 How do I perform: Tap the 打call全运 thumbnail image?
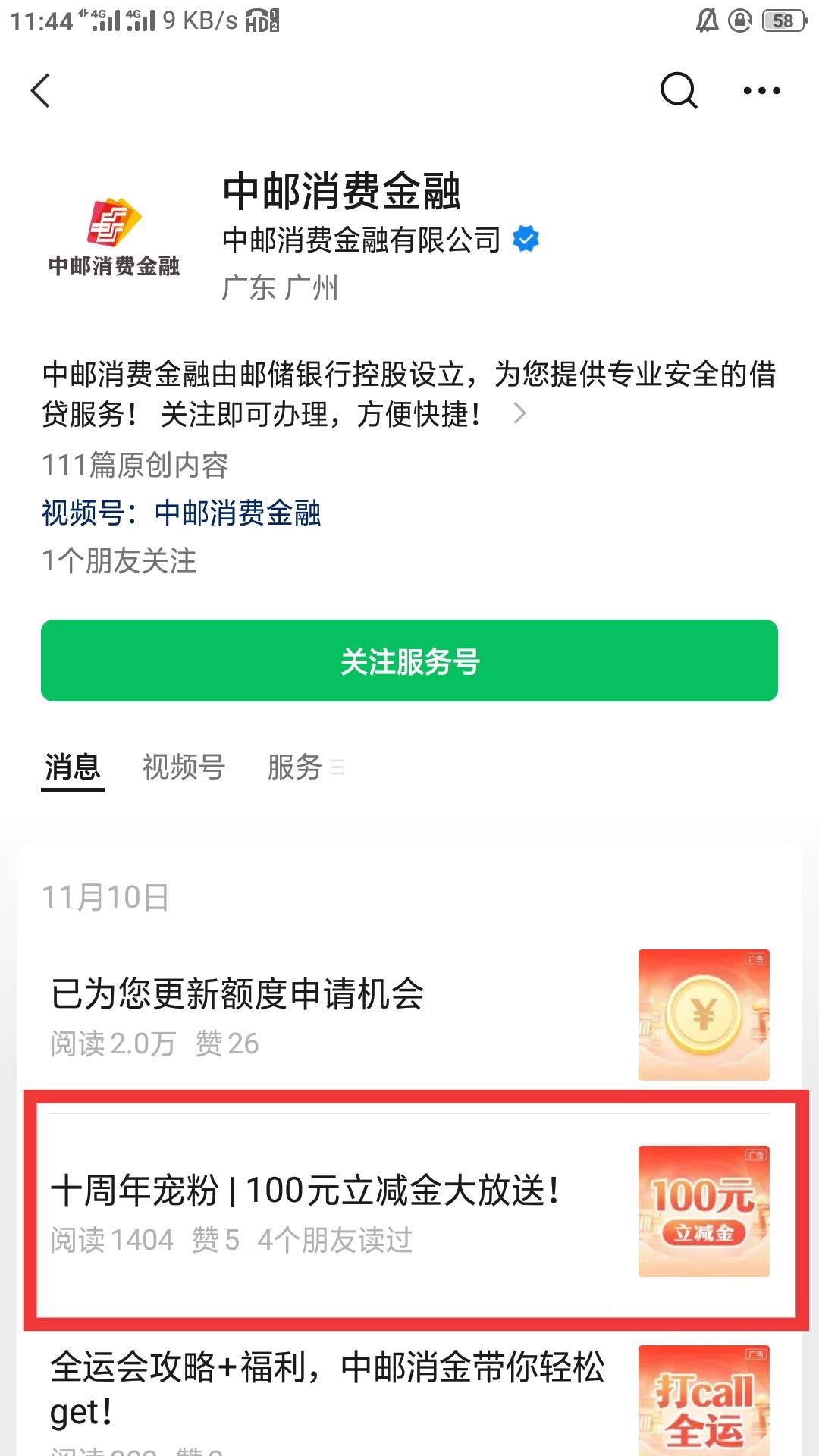tap(704, 1401)
